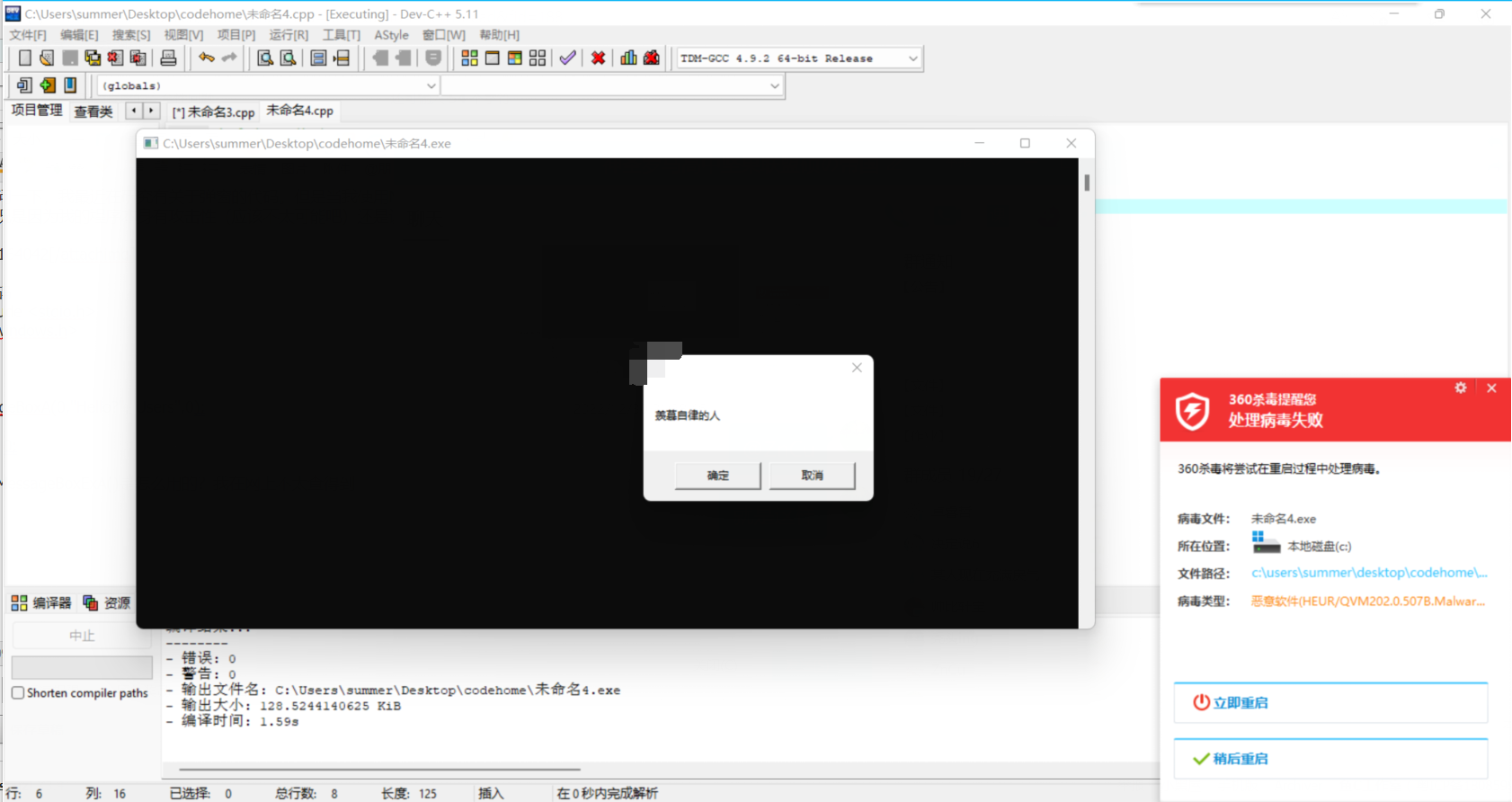
Task: Click the Redo arrow icon
Action: 229,58
